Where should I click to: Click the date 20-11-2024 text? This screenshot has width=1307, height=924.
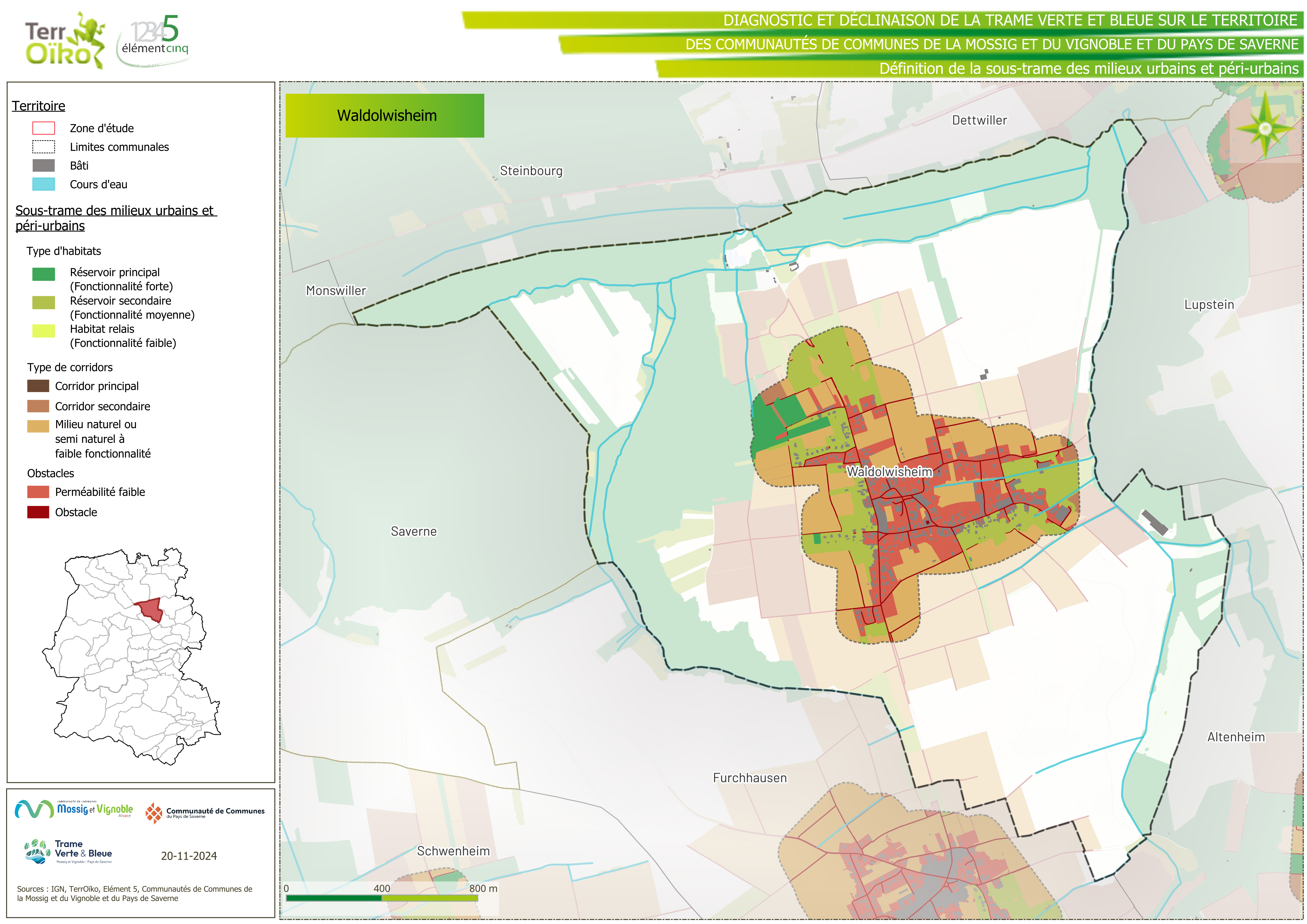[x=188, y=856]
